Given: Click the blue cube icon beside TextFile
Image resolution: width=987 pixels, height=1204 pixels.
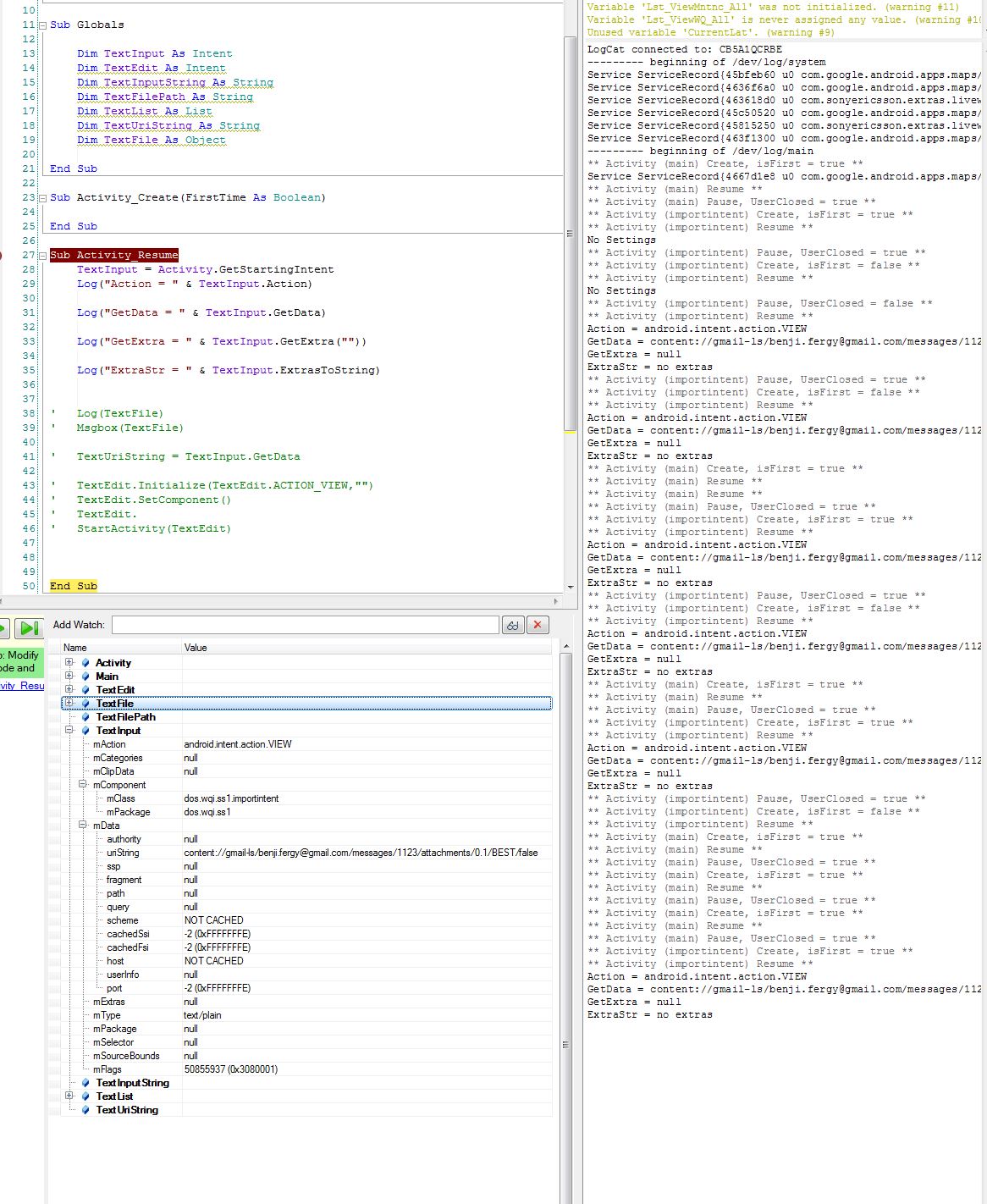Looking at the screenshot, I should point(85,704).
